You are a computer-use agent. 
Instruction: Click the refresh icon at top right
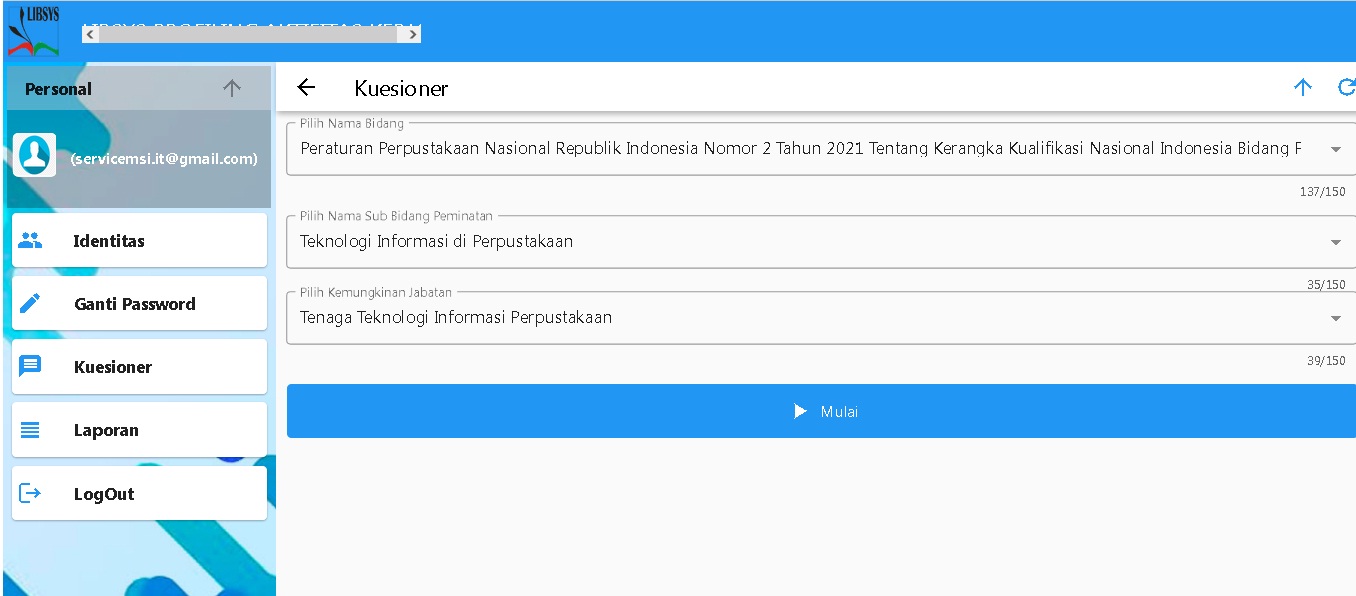(x=1346, y=88)
